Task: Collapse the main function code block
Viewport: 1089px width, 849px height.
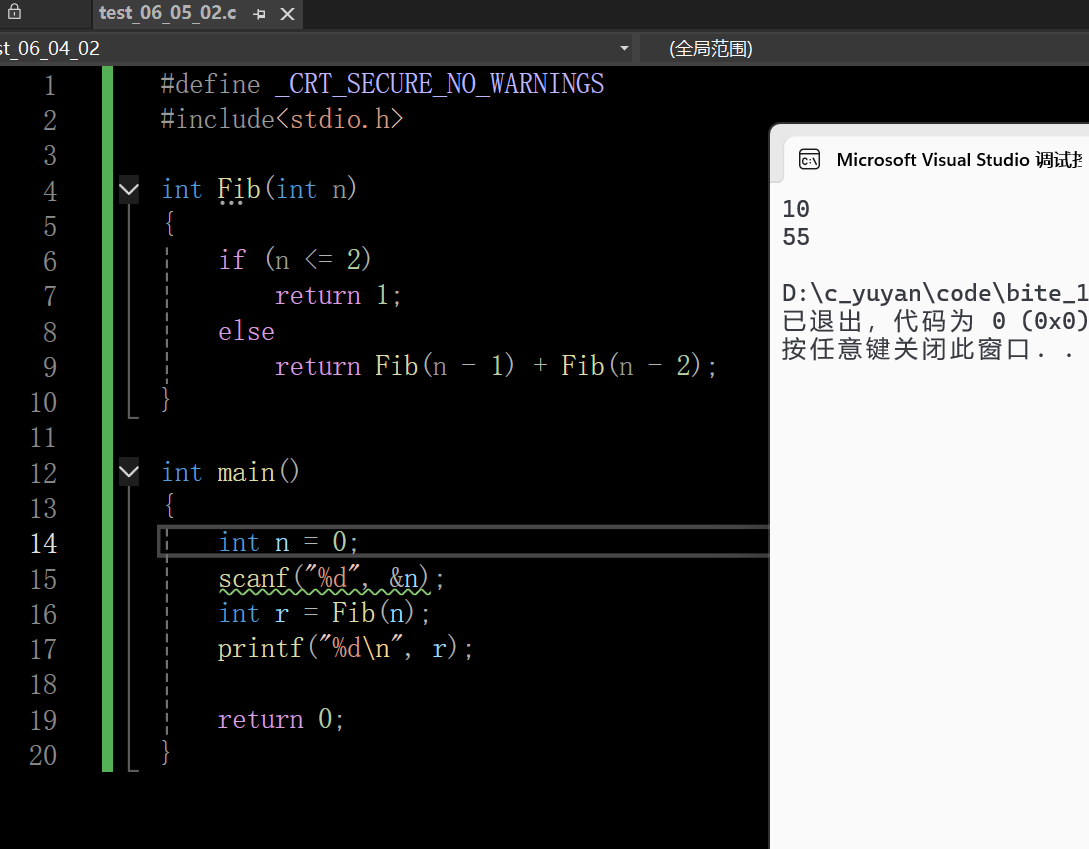Action: click(129, 472)
